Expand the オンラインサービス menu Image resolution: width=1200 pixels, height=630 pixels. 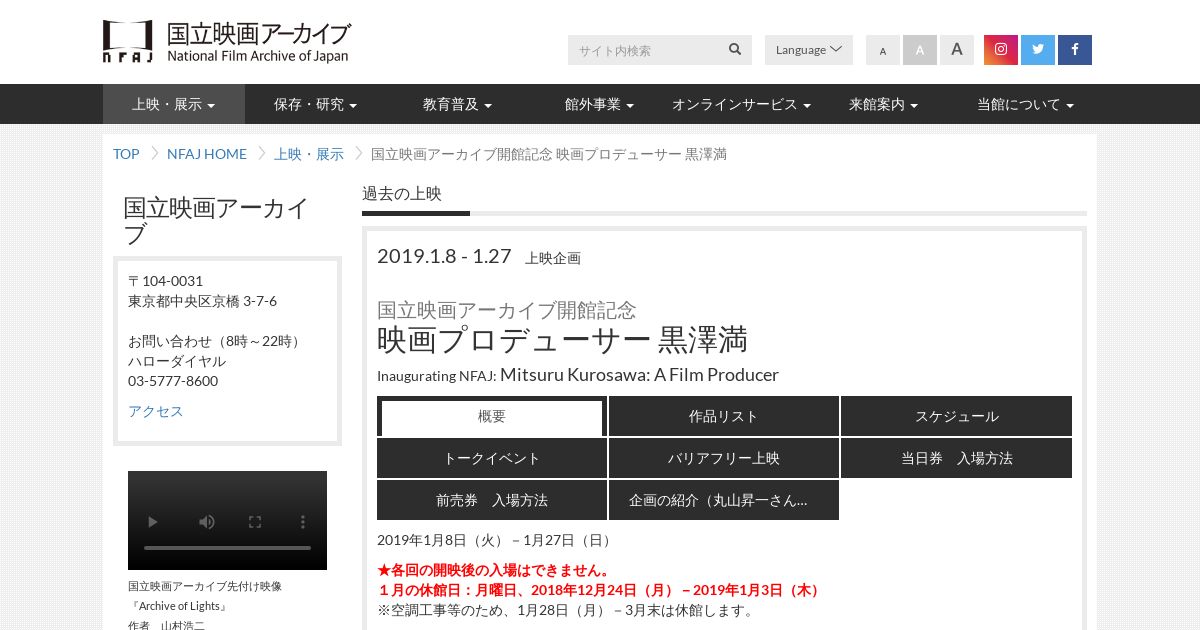tap(742, 104)
